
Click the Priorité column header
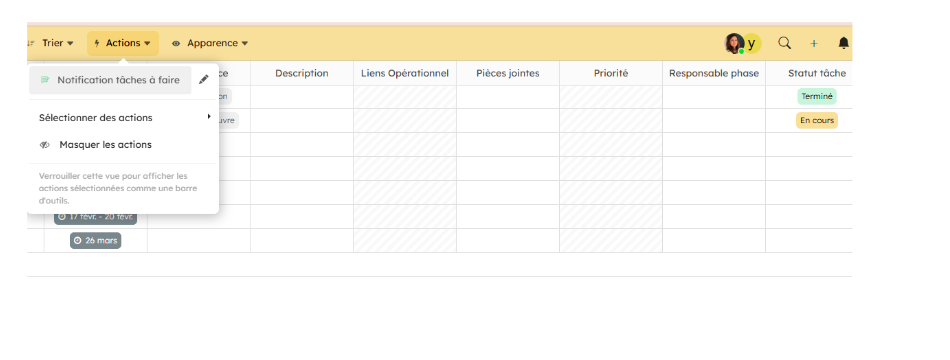[611, 73]
